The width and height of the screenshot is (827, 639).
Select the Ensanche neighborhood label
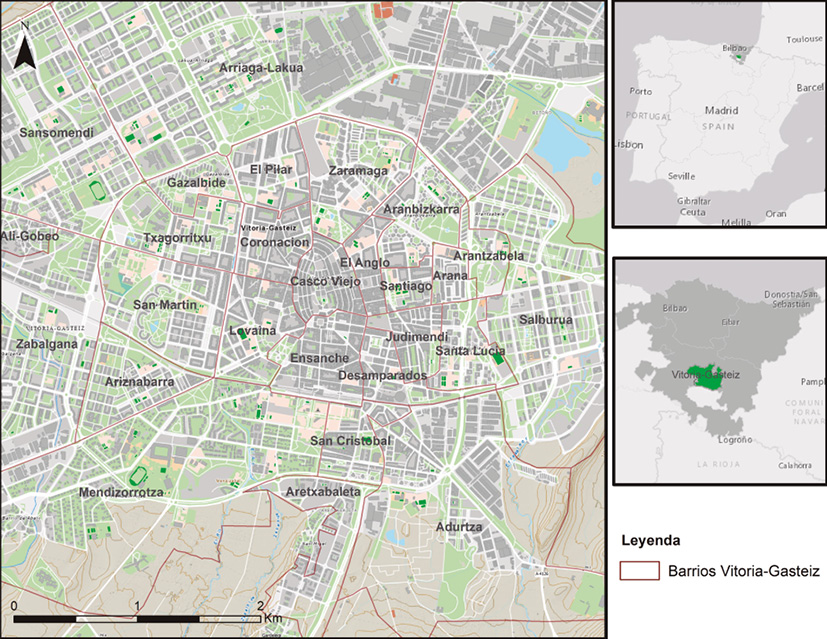[x=319, y=358]
